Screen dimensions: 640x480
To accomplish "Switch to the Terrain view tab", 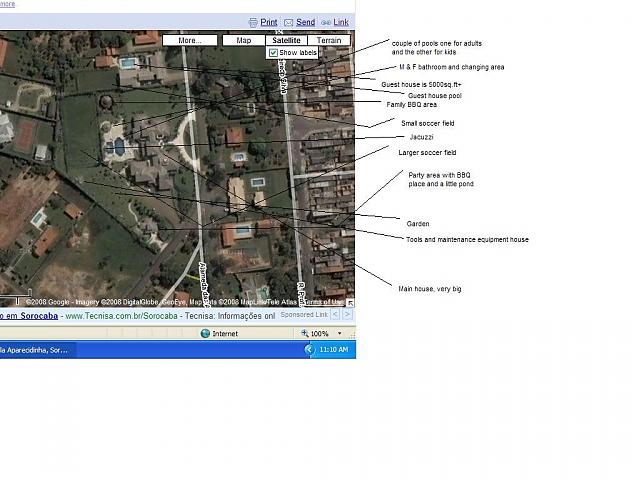I will [329, 41].
